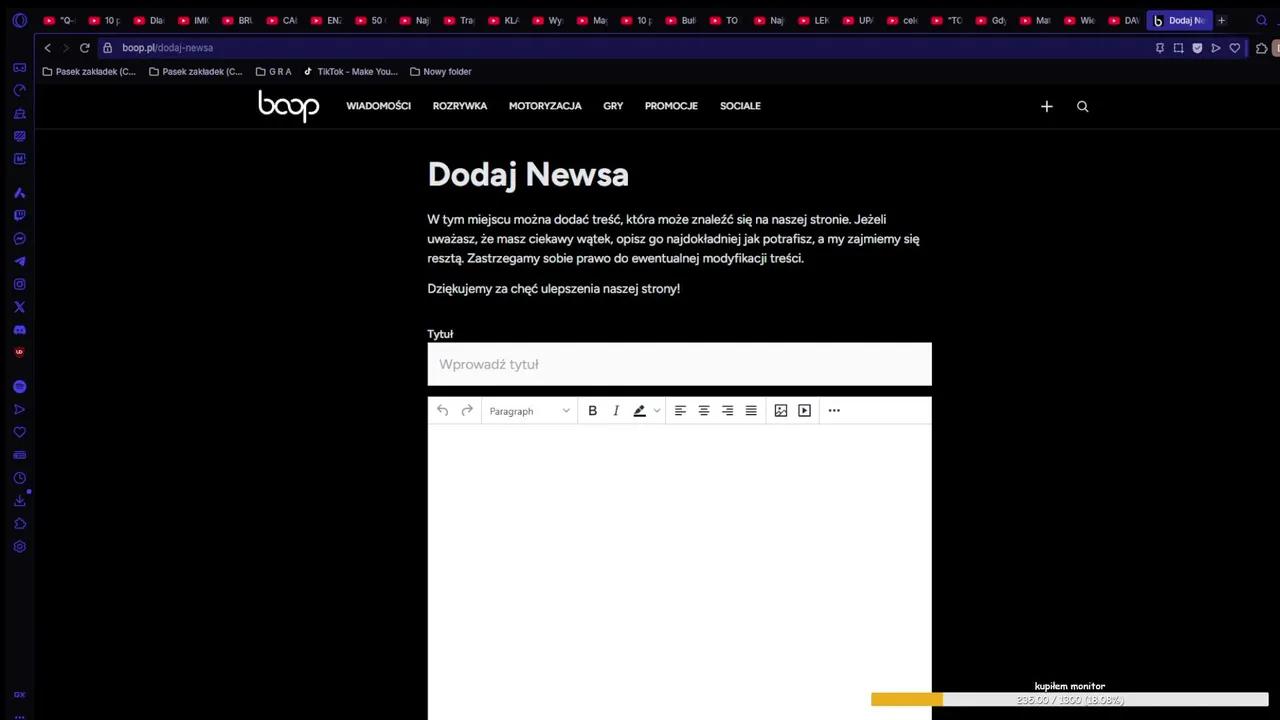The width and height of the screenshot is (1280, 720).
Task: Undo the last editor action
Action: [x=442, y=411]
